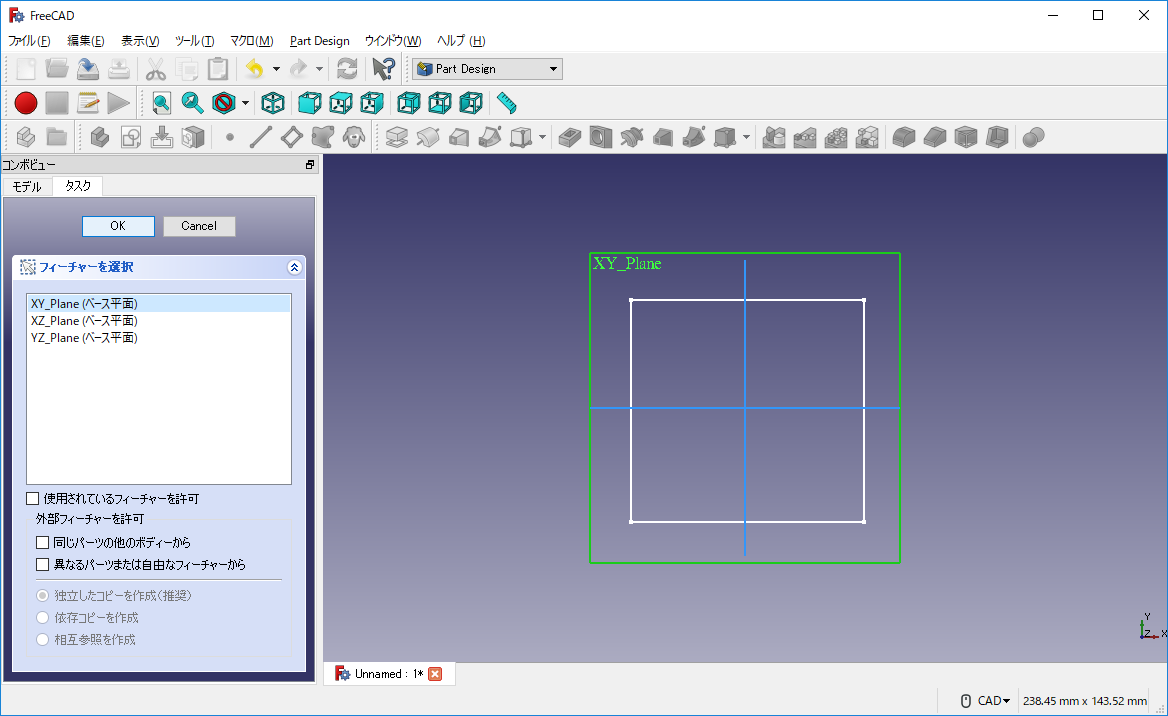Close the Unnamed : 1* document tab
Viewport: 1168px width, 716px height.
pyautogui.click(x=435, y=674)
